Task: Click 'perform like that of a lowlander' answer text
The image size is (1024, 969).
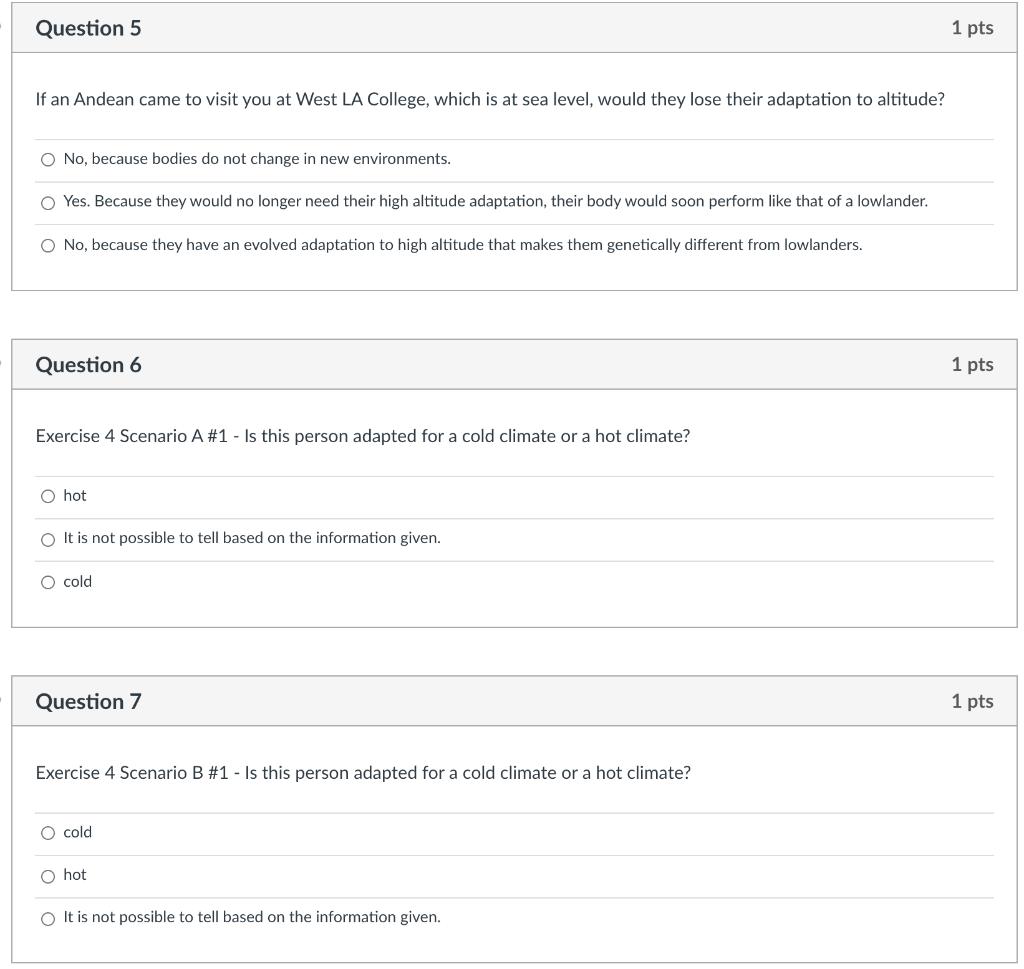Action: (x=818, y=201)
